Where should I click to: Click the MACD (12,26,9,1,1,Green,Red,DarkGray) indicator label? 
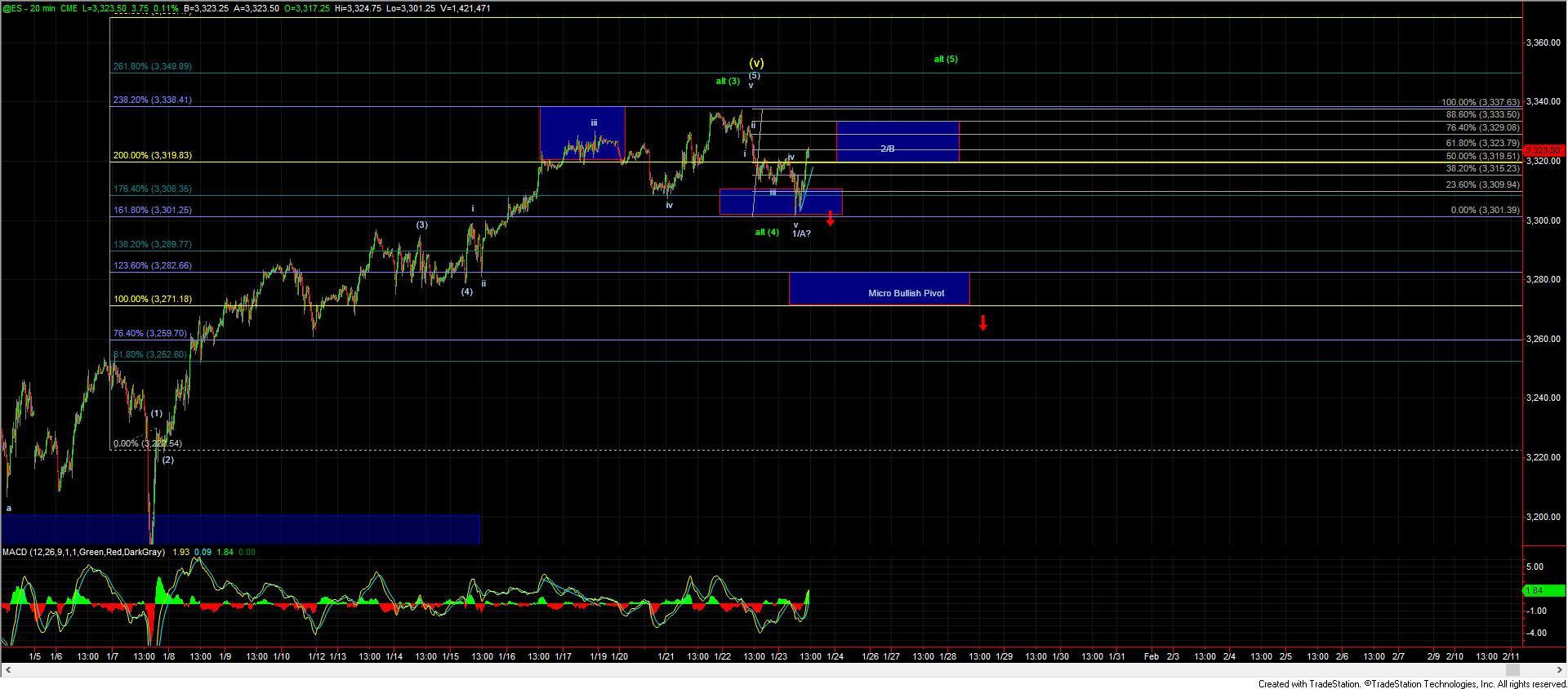pos(83,552)
